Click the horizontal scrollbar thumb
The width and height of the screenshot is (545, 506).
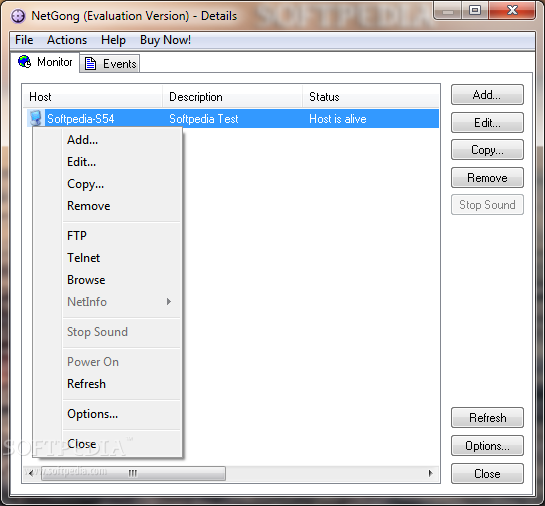tap(133, 473)
